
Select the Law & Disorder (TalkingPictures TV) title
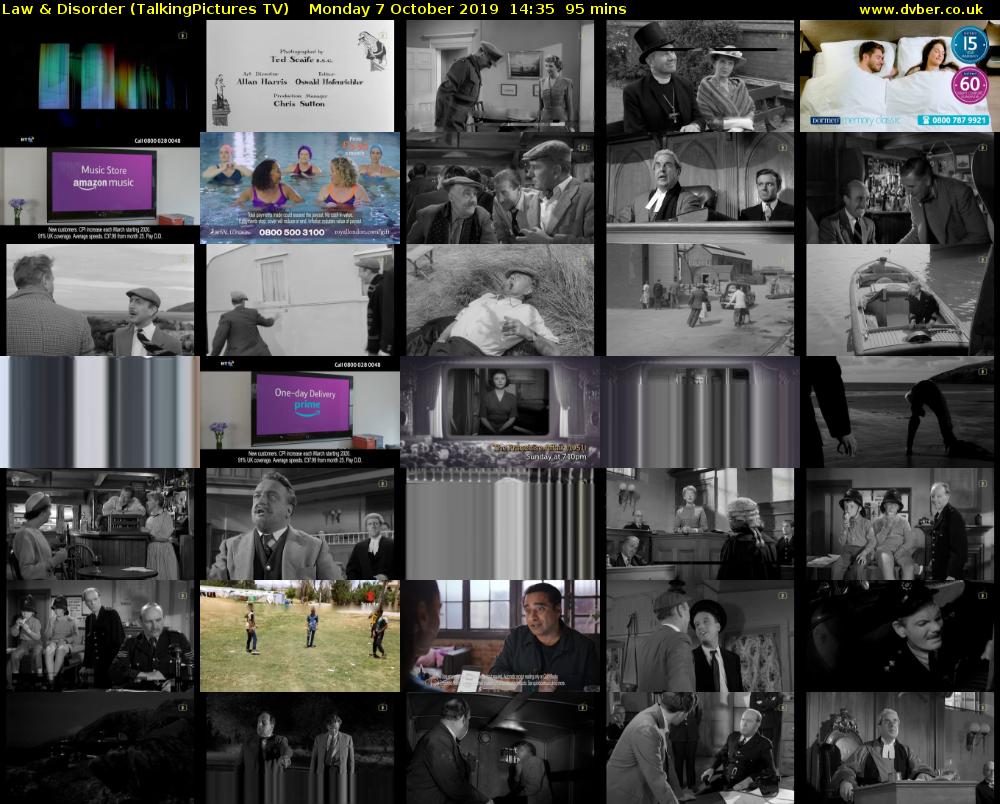pyautogui.click(x=145, y=9)
